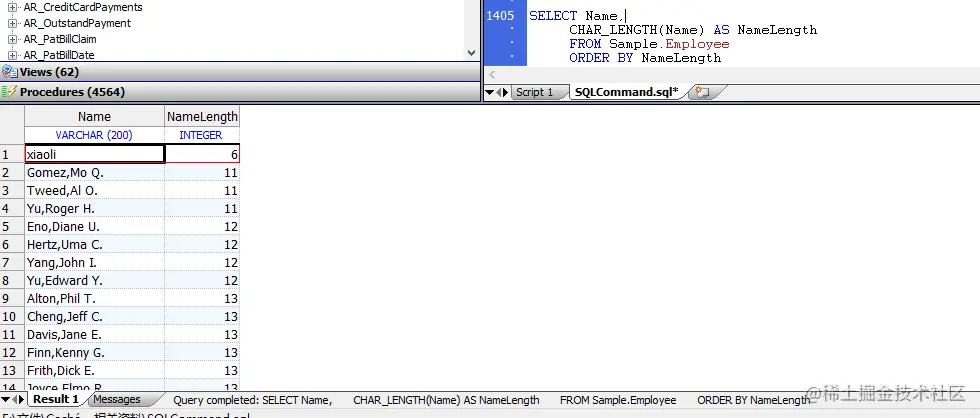Open a new editor tab with star icon
The width and height of the screenshot is (980, 418).
pos(702,92)
